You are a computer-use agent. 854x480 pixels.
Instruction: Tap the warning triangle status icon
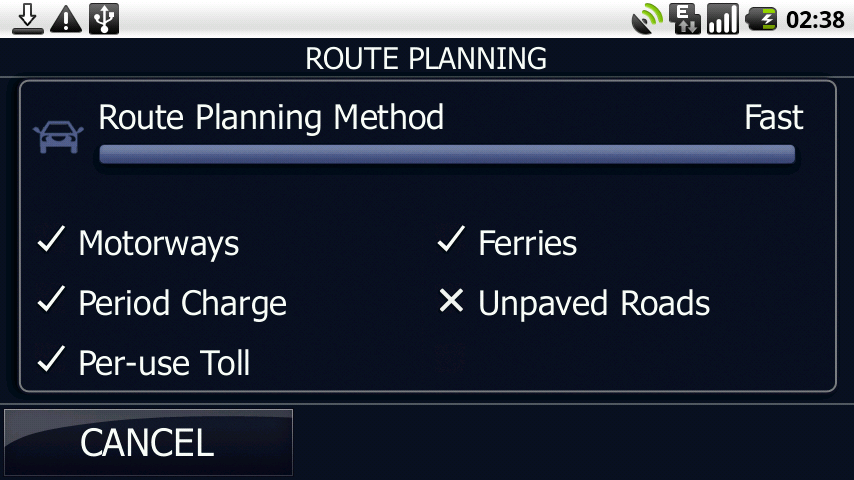pos(65,19)
